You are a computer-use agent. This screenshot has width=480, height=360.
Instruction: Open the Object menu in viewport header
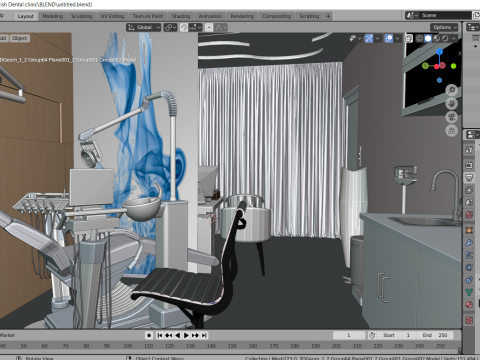pos(20,38)
